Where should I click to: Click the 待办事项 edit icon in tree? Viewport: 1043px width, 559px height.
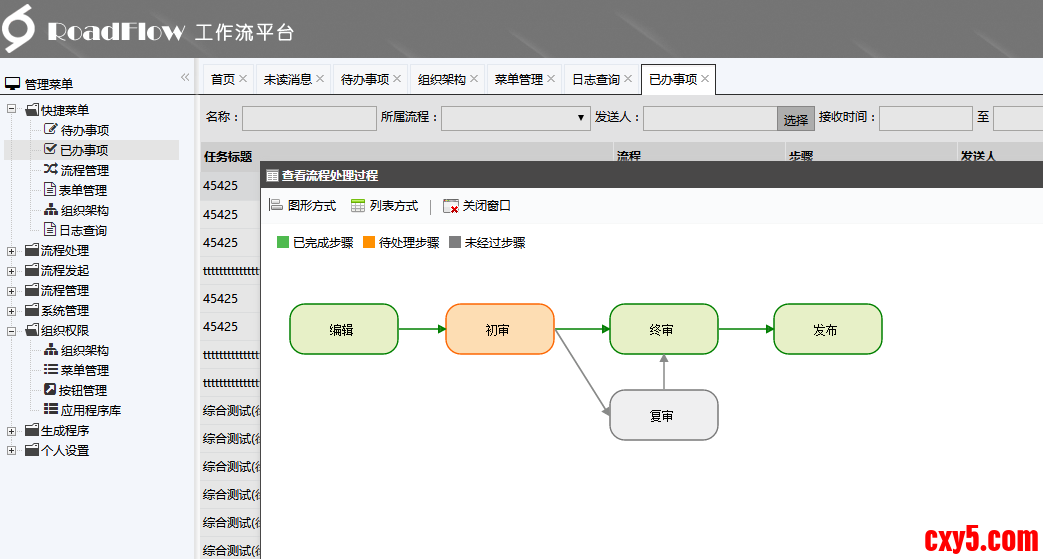click(51, 130)
